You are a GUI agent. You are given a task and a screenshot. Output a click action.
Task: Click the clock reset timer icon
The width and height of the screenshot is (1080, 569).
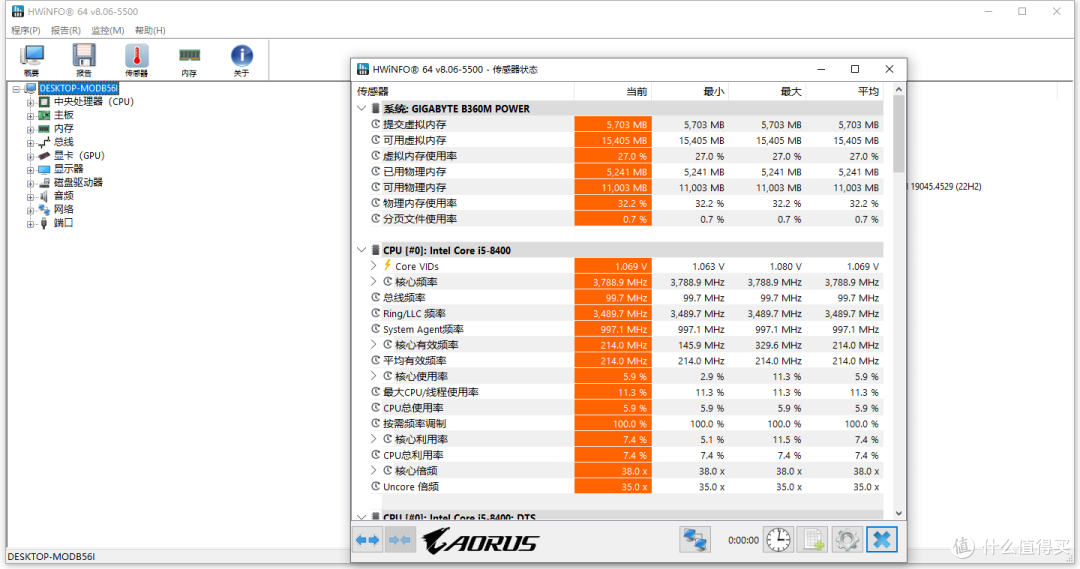click(x=778, y=540)
